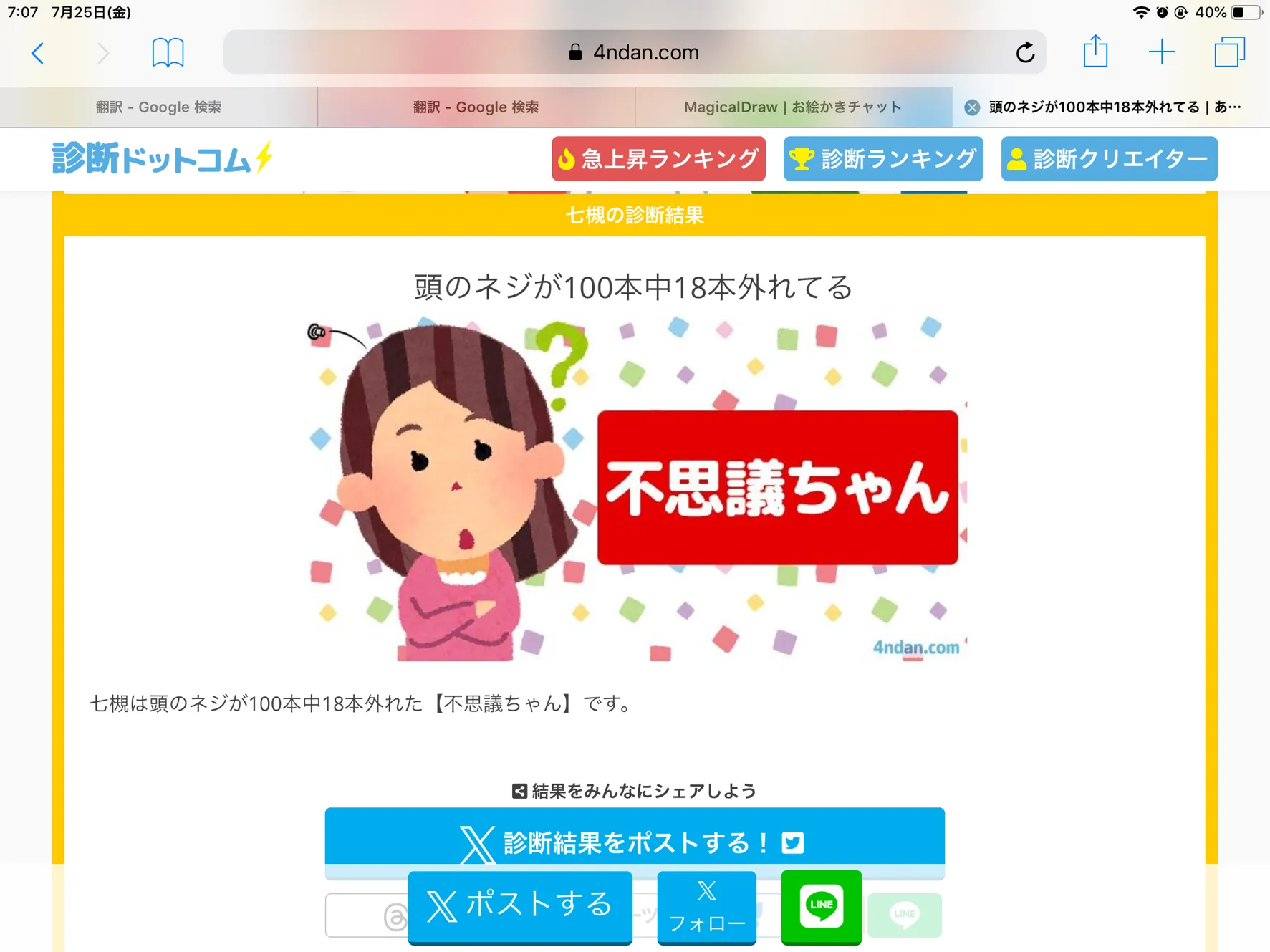The width and height of the screenshot is (1270, 952).
Task: Add a new tab with plus icon
Action: click(1161, 52)
